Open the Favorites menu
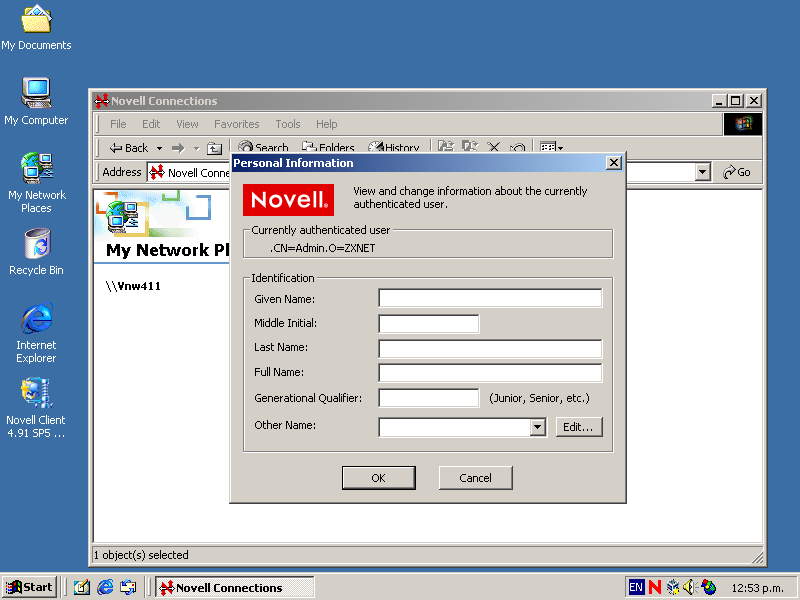This screenshot has height=600, width=800. click(x=236, y=124)
